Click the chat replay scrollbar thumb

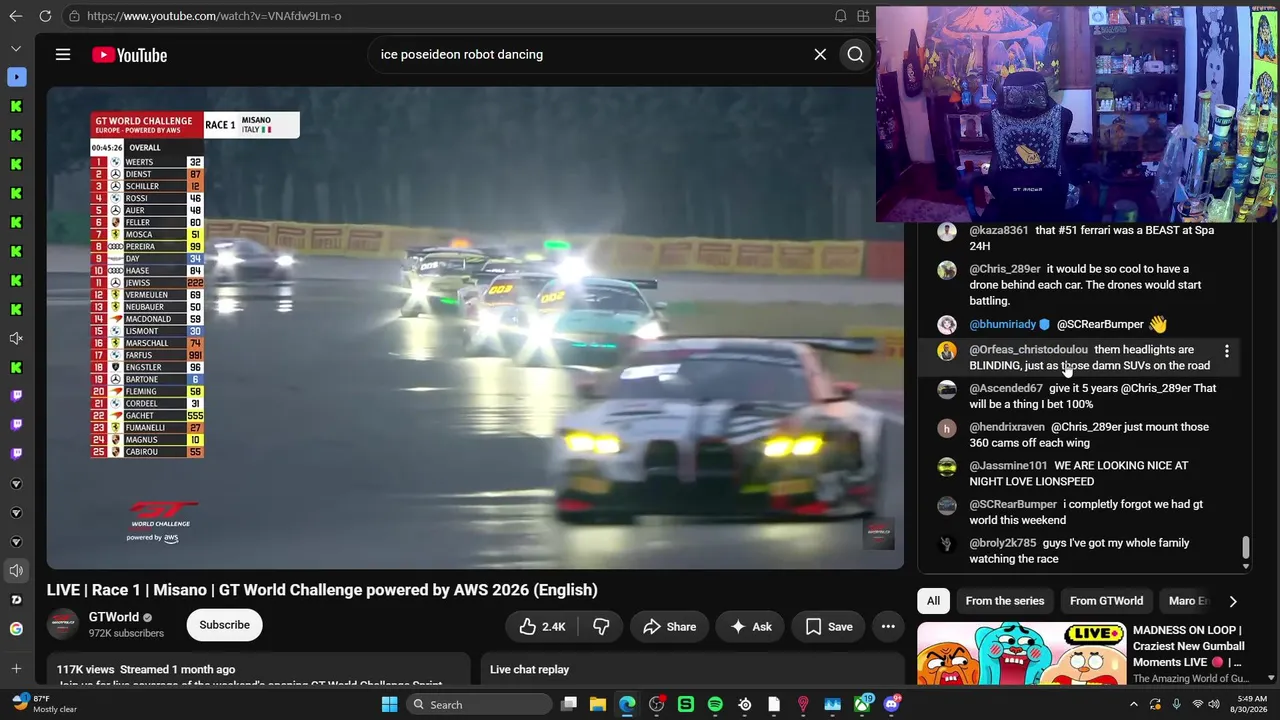pyautogui.click(x=1246, y=547)
